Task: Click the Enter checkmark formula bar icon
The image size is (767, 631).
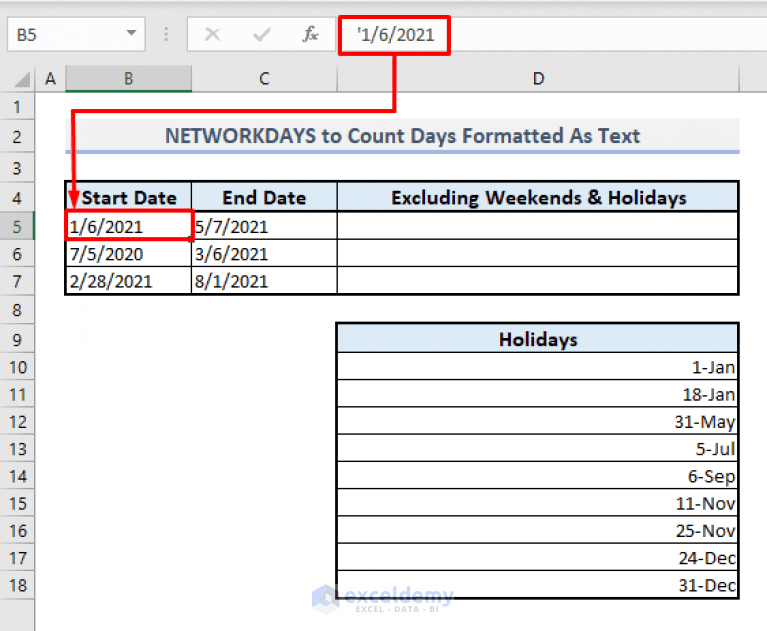Action: (262, 34)
